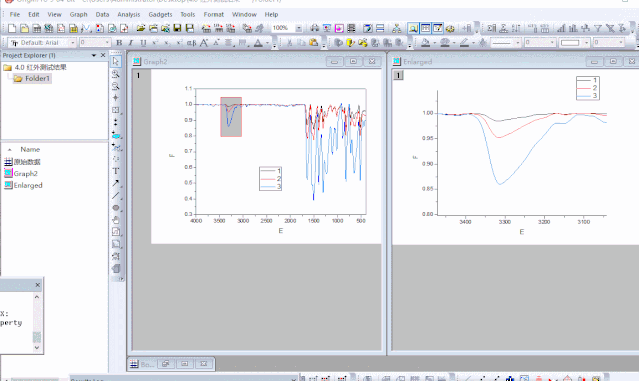Click the Open project icon

pyautogui.click(x=141, y=28)
